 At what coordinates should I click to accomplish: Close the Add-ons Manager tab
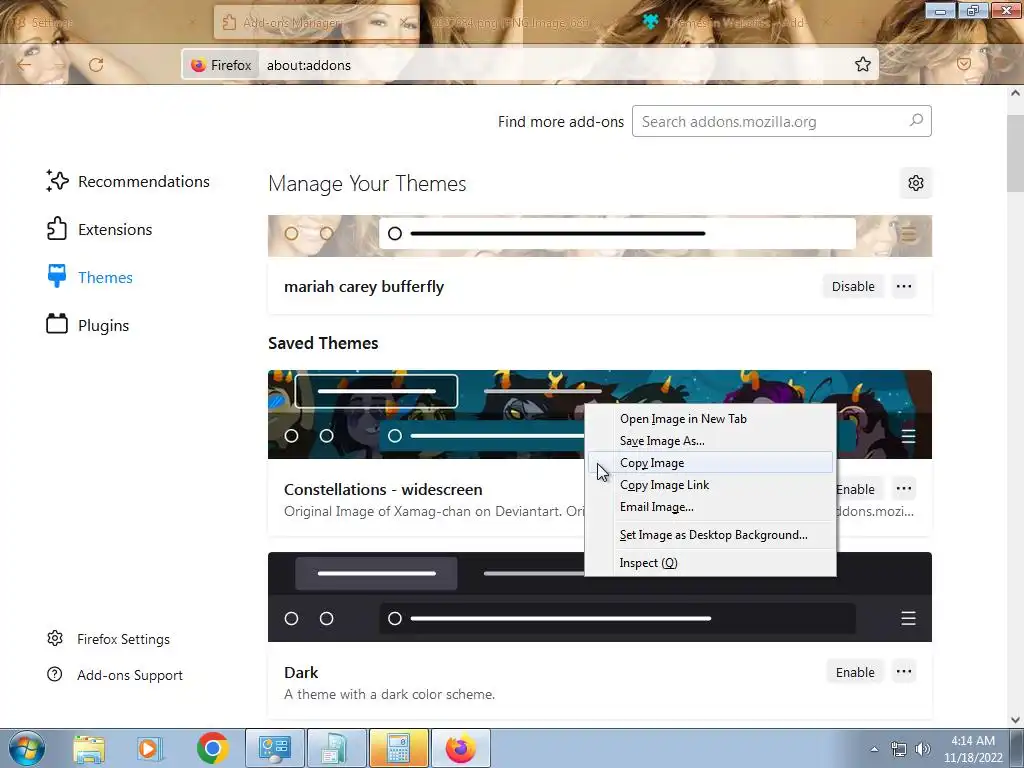tap(406, 23)
